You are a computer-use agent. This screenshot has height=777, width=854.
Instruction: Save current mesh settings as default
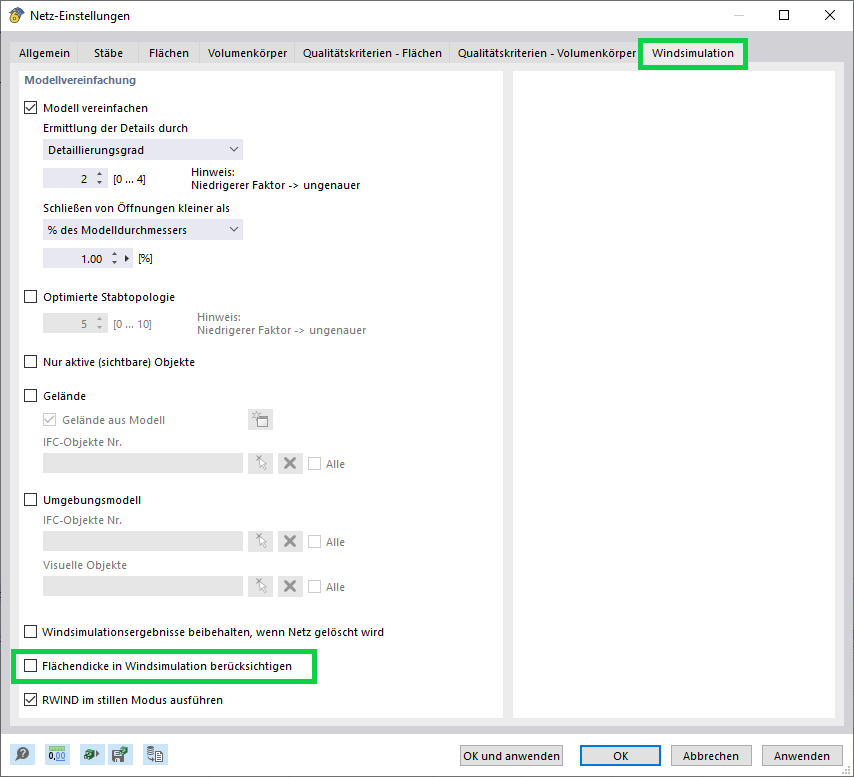(x=121, y=755)
